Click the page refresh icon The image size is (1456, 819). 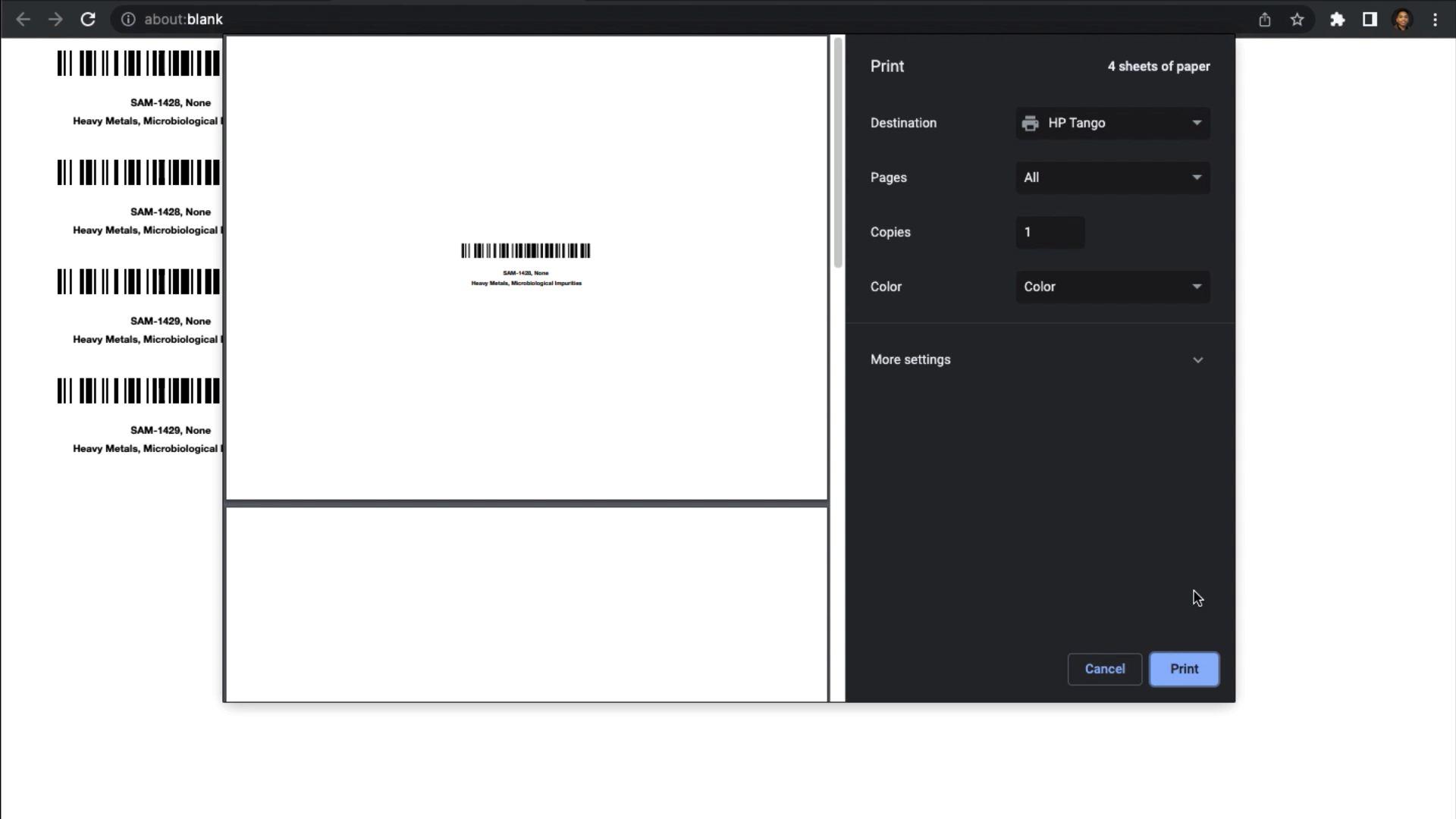(x=88, y=19)
